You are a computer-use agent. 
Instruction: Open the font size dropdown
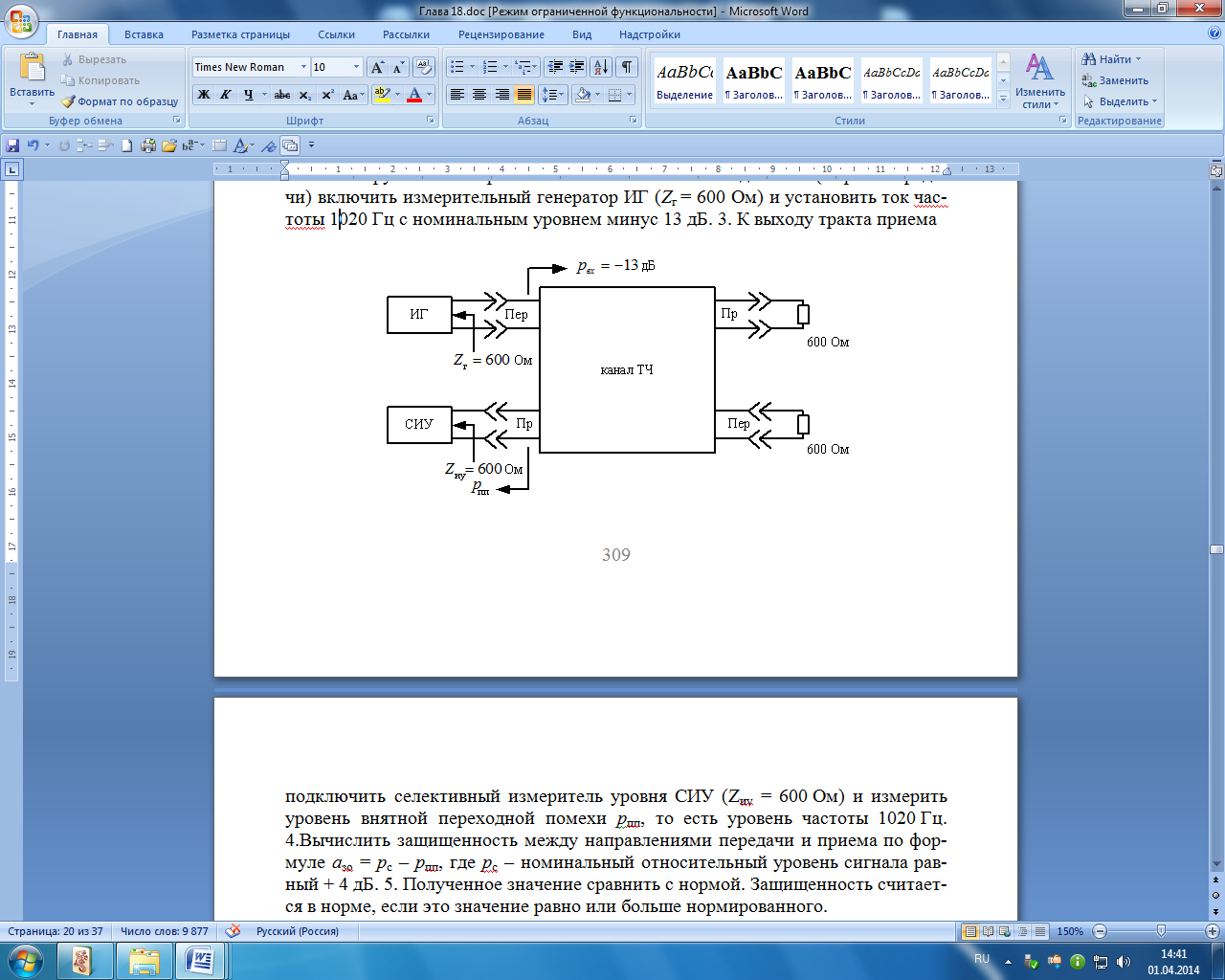click(x=357, y=67)
